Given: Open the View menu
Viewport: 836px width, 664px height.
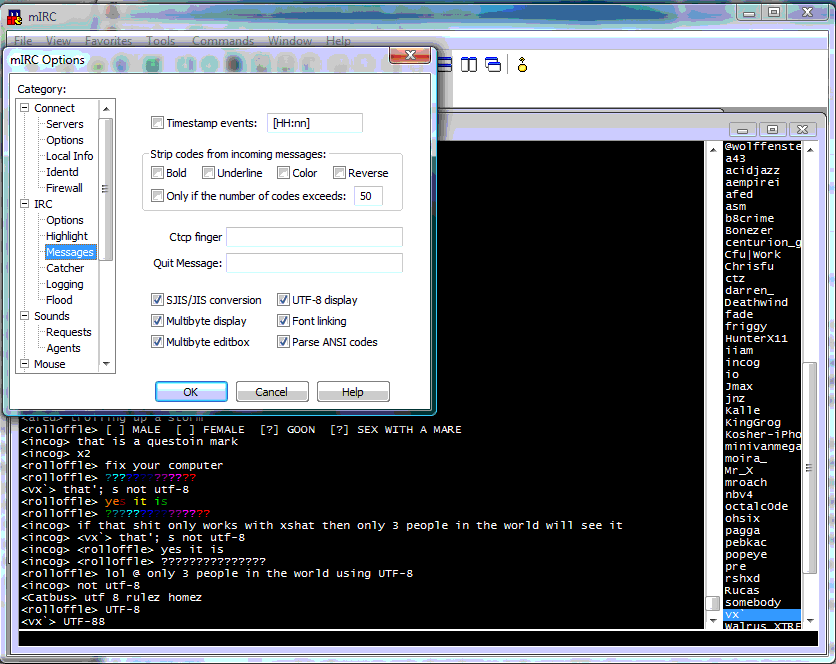Looking at the screenshot, I should pyautogui.click(x=58, y=41).
